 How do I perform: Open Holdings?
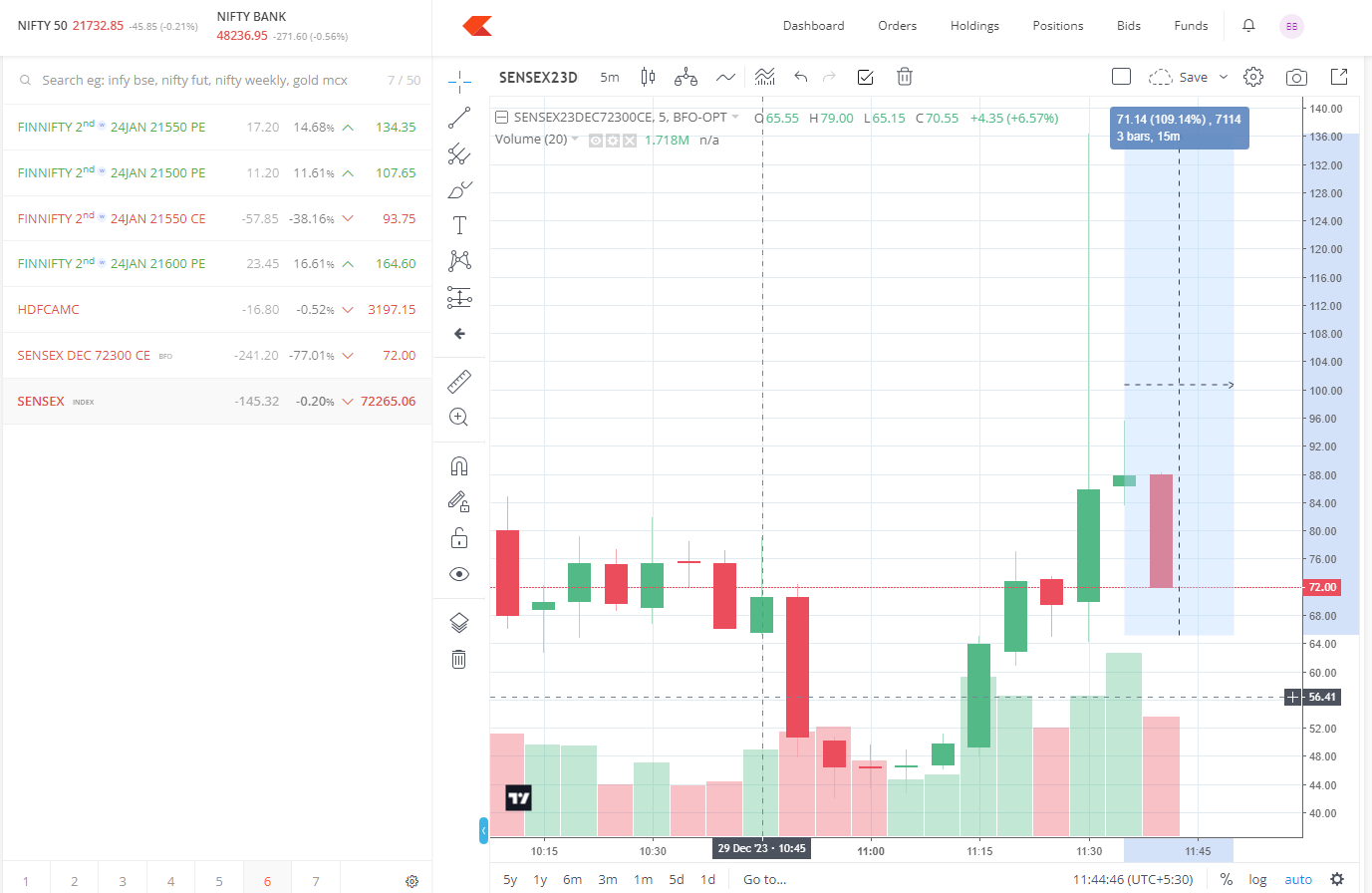pyautogui.click(x=974, y=26)
